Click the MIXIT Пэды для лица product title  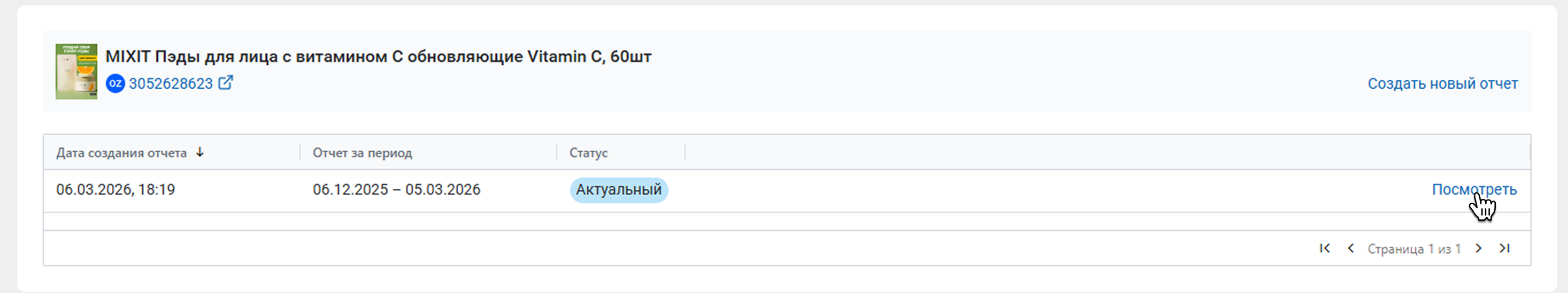coord(378,57)
